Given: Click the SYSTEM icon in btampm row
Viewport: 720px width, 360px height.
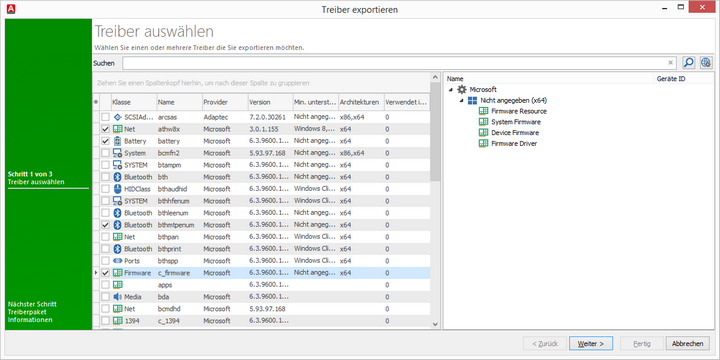Looking at the screenshot, I should click(x=118, y=165).
